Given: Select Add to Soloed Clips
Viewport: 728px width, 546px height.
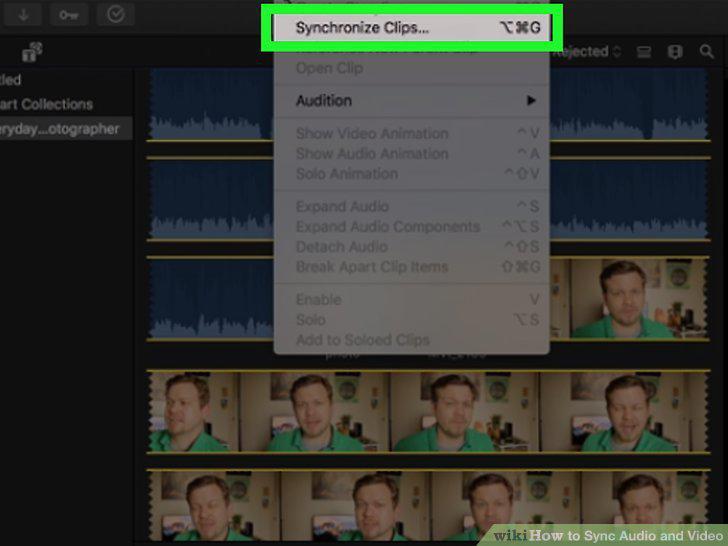Looking at the screenshot, I should pos(411,340).
